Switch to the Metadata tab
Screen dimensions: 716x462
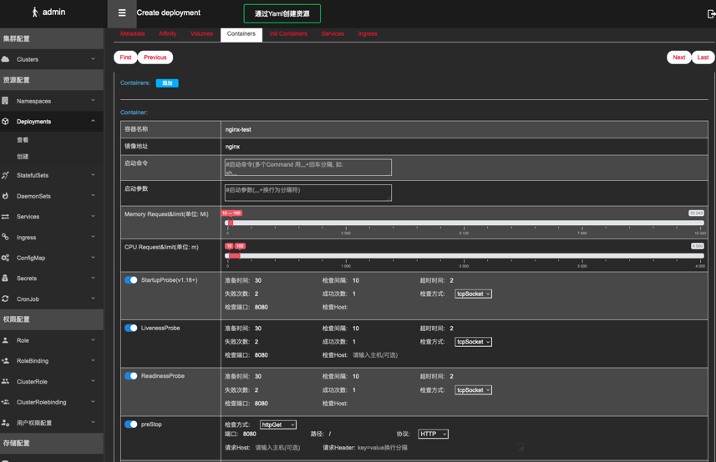pos(132,34)
